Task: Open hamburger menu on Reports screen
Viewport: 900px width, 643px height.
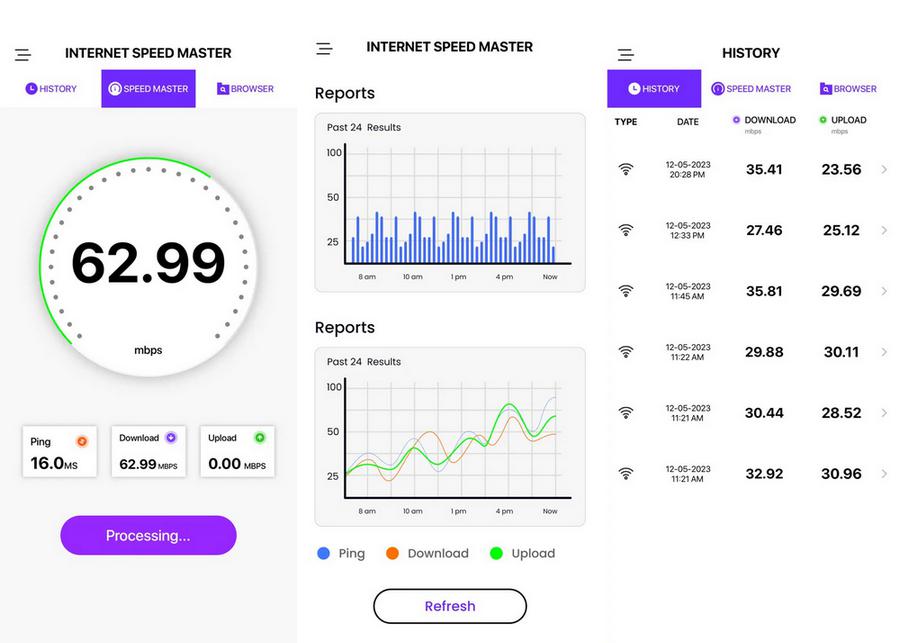Action: pos(324,49)
